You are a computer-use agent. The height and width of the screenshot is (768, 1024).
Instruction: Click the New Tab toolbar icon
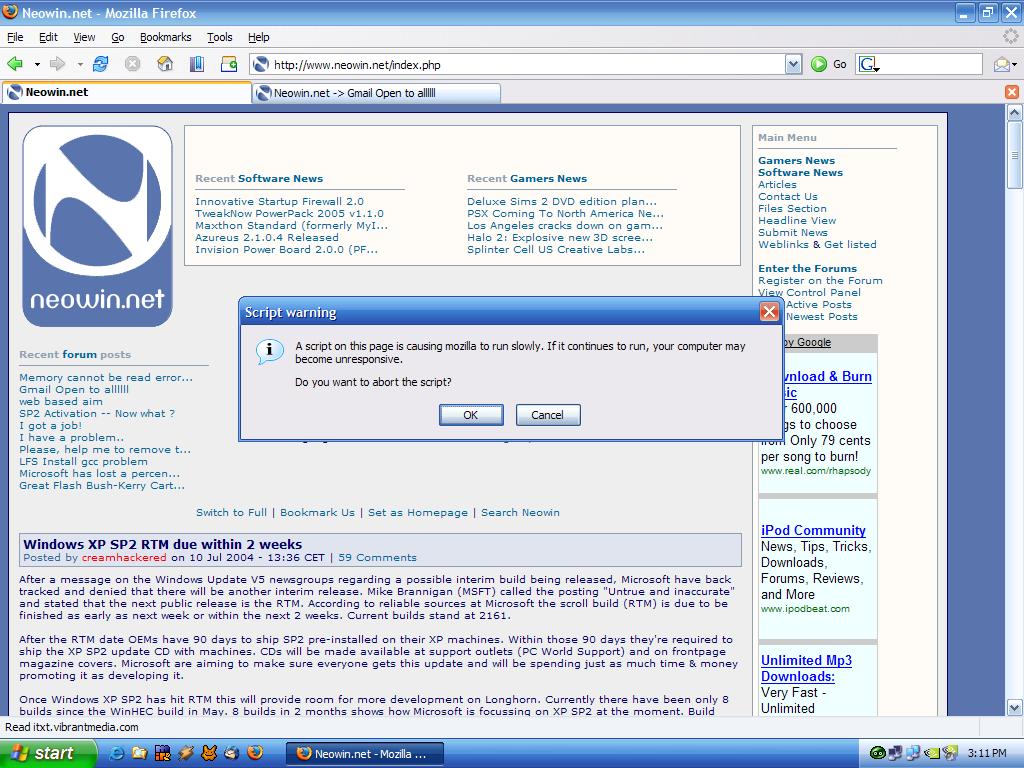pos(229,64)
